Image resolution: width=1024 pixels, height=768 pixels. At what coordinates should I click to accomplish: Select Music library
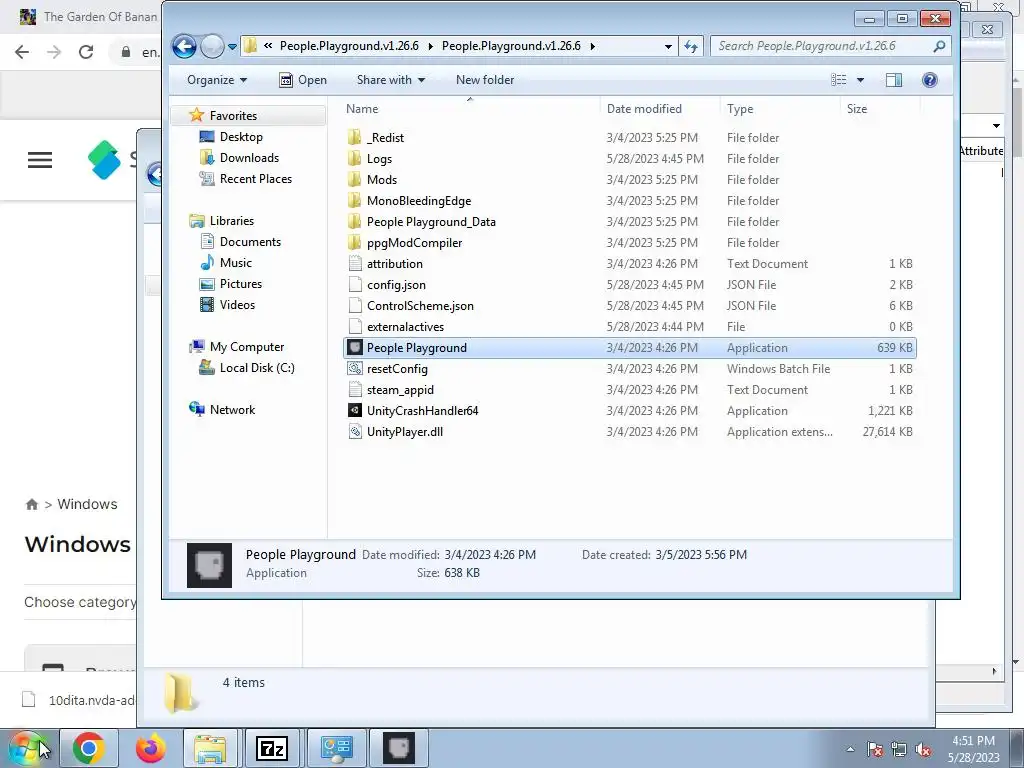point(235,263)
